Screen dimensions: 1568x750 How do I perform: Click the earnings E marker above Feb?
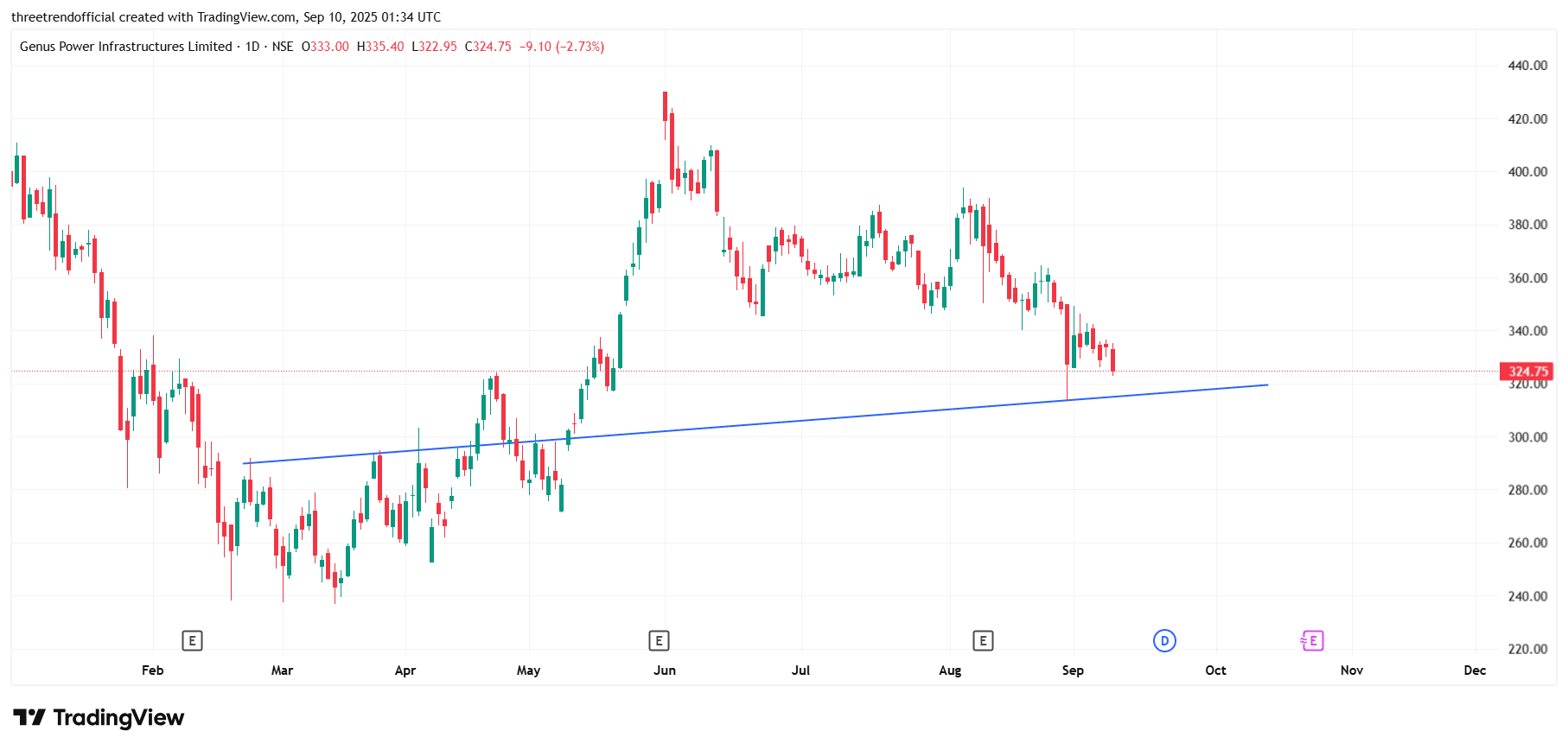(192, 640)
